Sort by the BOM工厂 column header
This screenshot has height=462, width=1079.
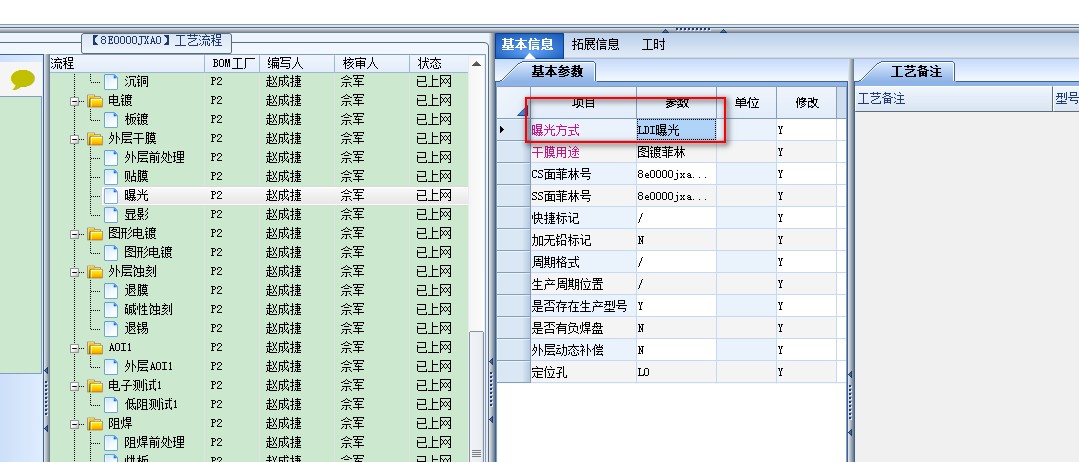click(x=233, y=63)
